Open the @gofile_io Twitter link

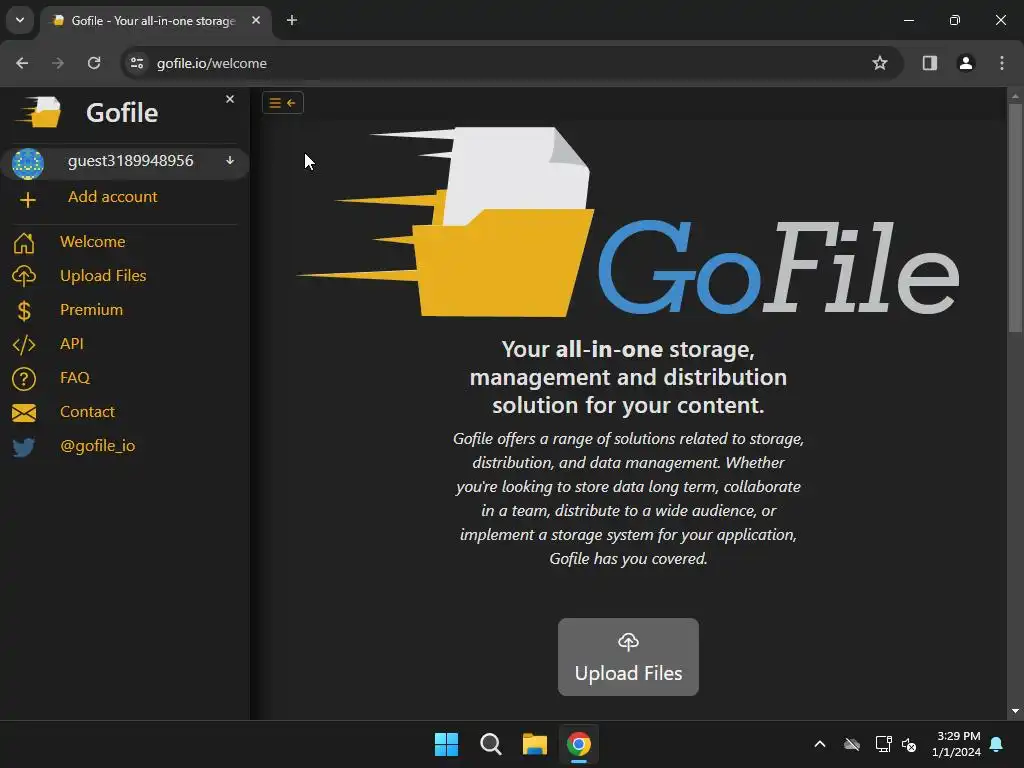(x=98, y=445)
